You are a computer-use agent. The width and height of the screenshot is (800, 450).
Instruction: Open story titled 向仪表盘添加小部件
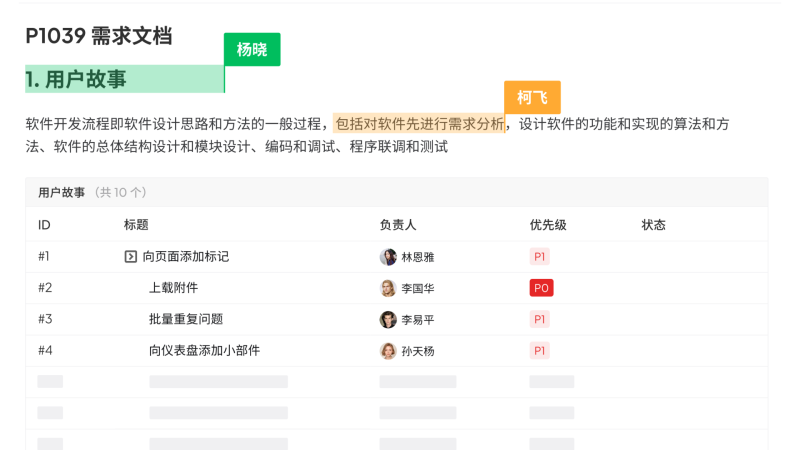tap(205, 351)
